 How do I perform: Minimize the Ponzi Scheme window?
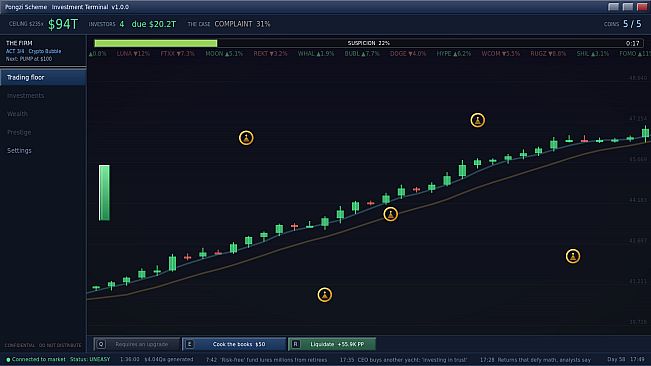(x=613, y=7)
